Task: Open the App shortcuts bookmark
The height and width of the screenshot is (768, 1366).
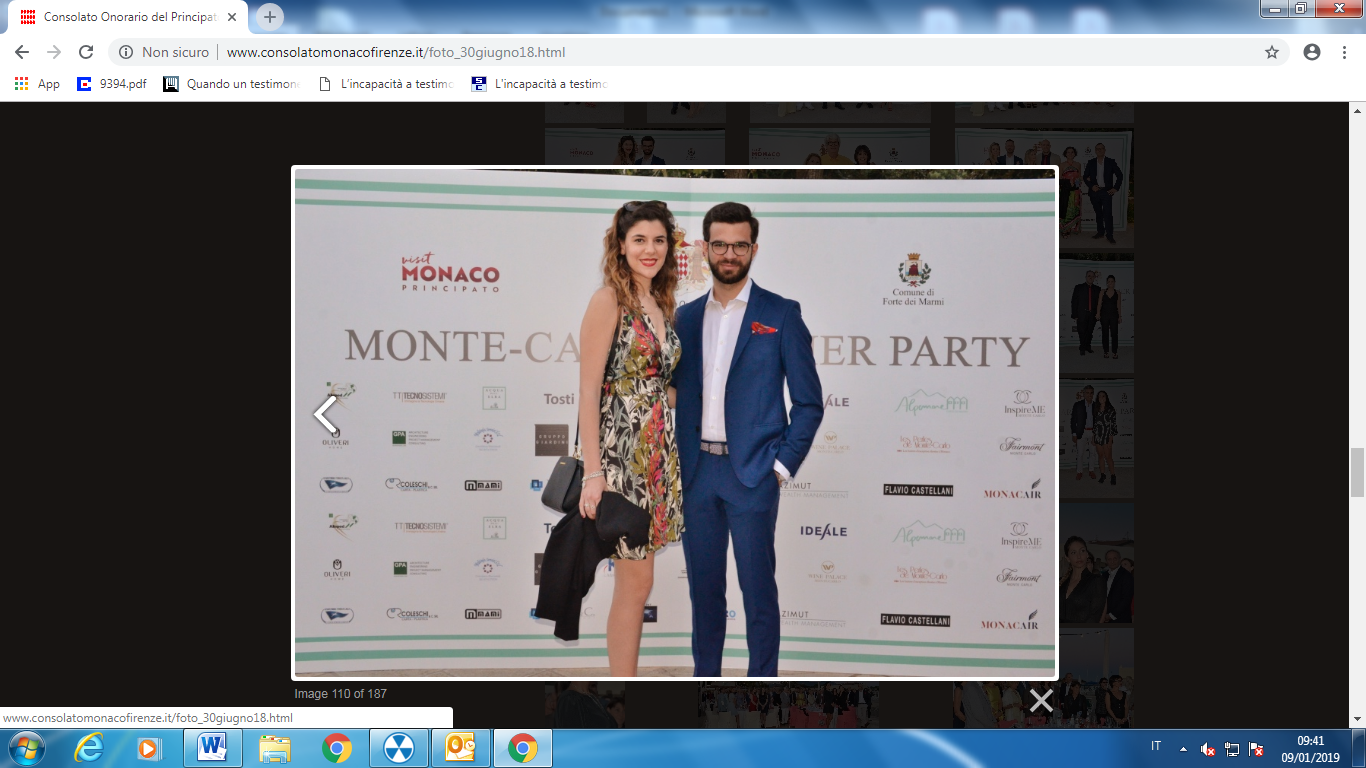Action: [x=37, y=84]
